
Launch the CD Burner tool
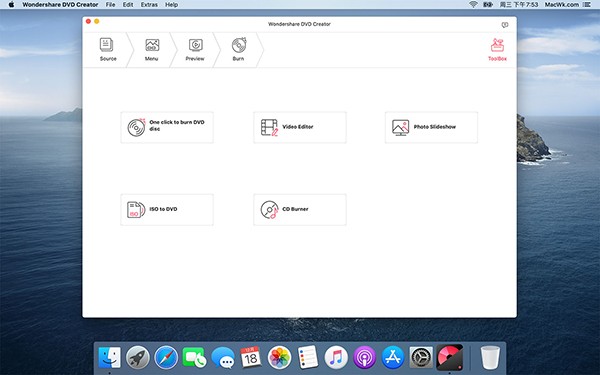click(x=300, y=210)
